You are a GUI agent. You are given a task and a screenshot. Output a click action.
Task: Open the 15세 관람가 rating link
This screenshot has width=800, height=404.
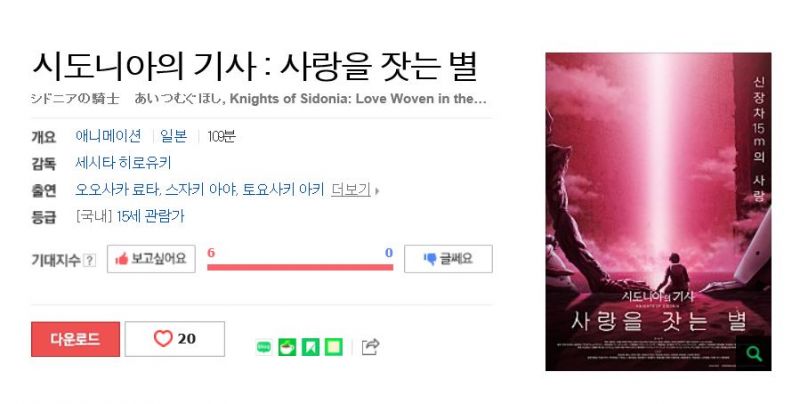point(150,216)
